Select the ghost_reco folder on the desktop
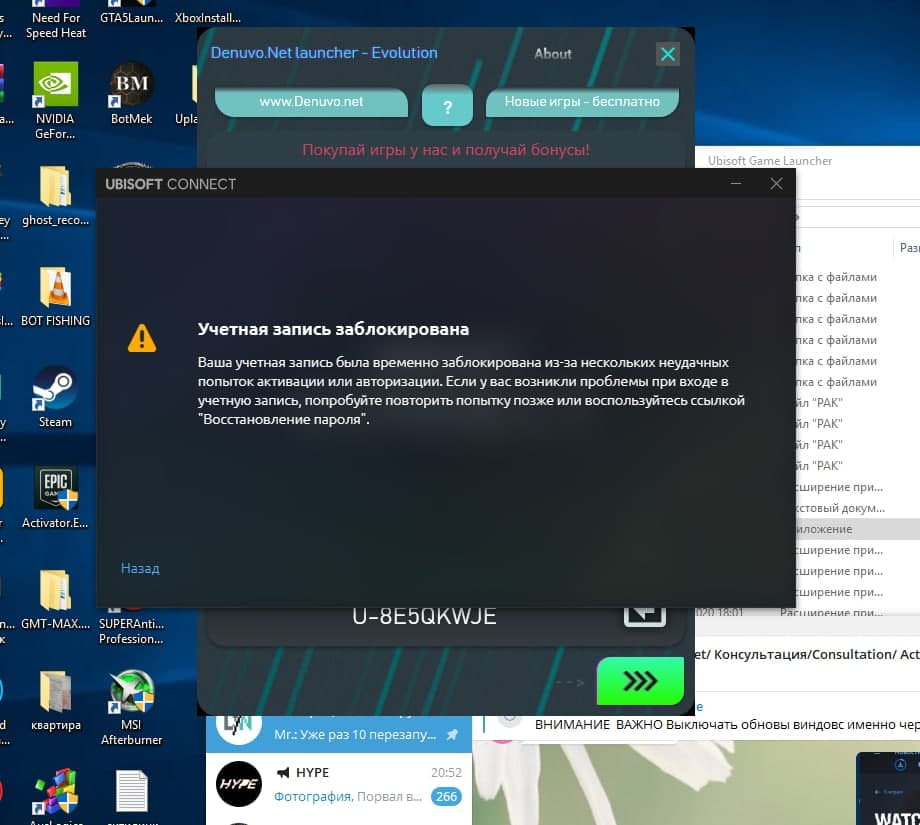Viewport: 920px width, 825px height. (x=55, y=189)
